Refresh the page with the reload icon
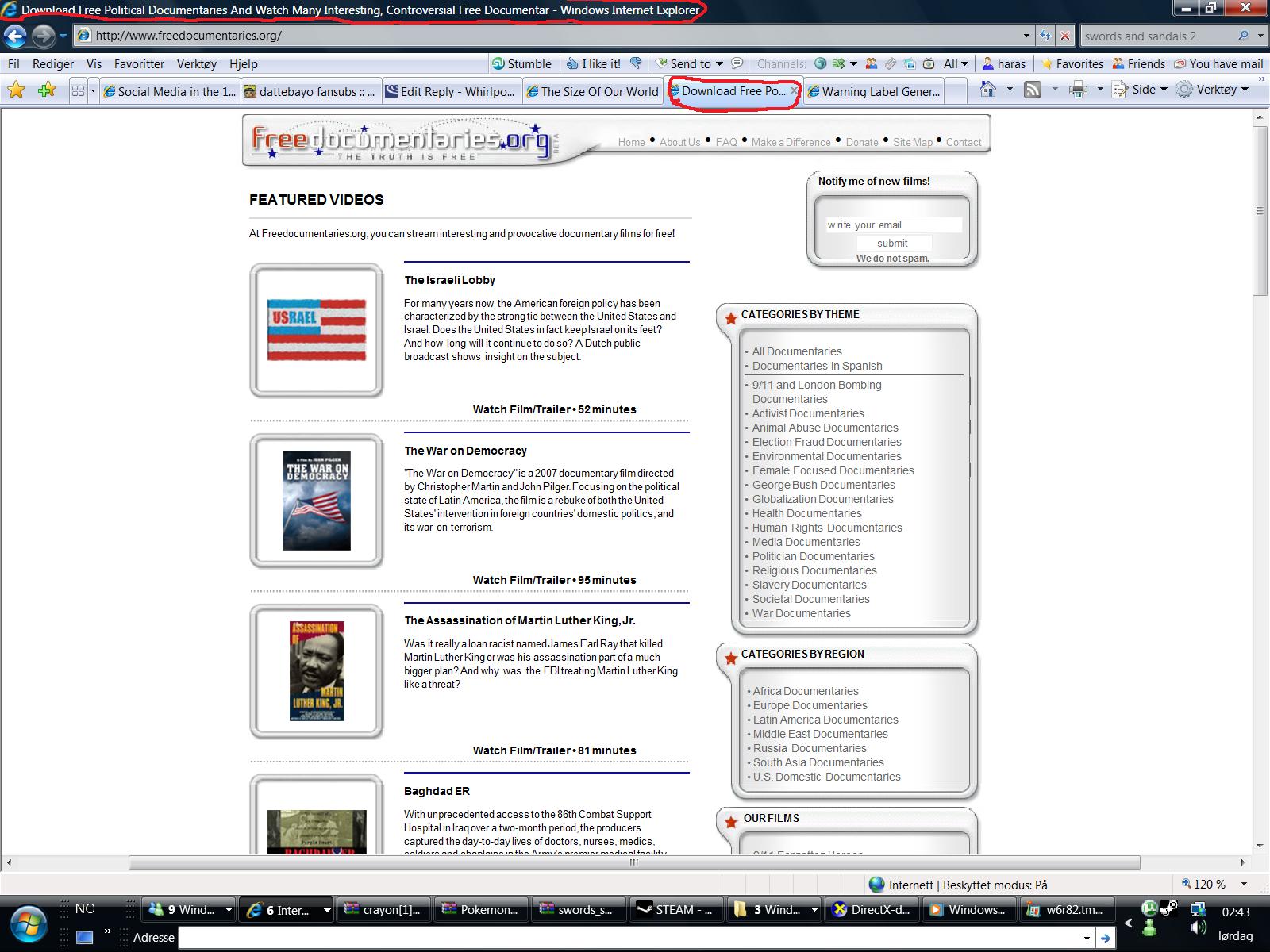Screen dimensions: 1270x952 pyautogui.click(x=1045, y=36)
